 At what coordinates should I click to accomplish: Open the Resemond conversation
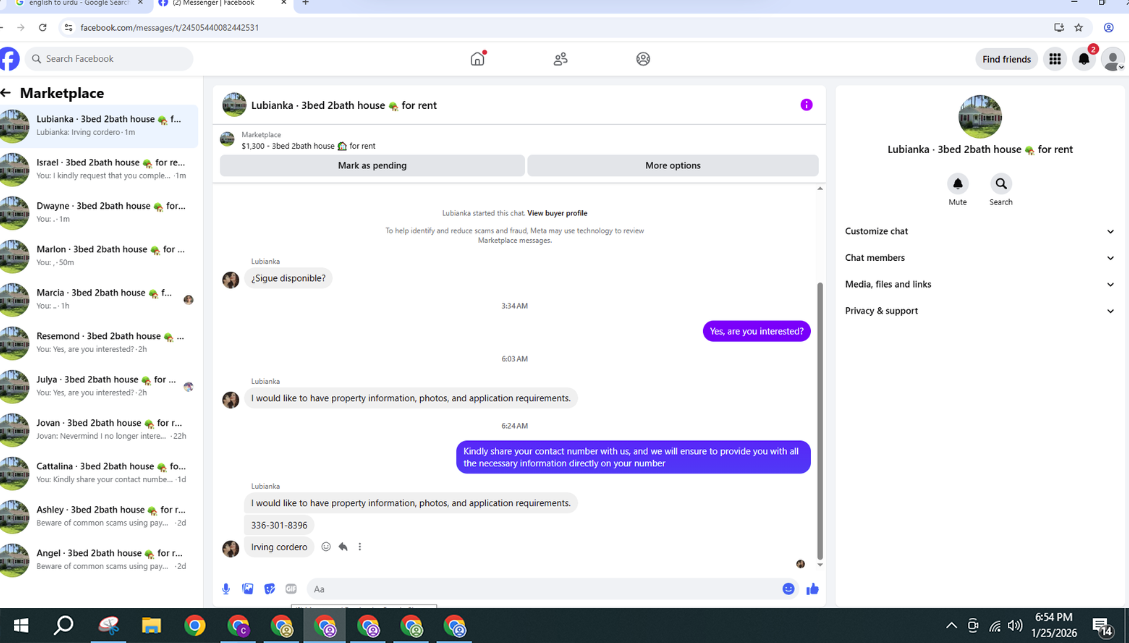[99, 342]
